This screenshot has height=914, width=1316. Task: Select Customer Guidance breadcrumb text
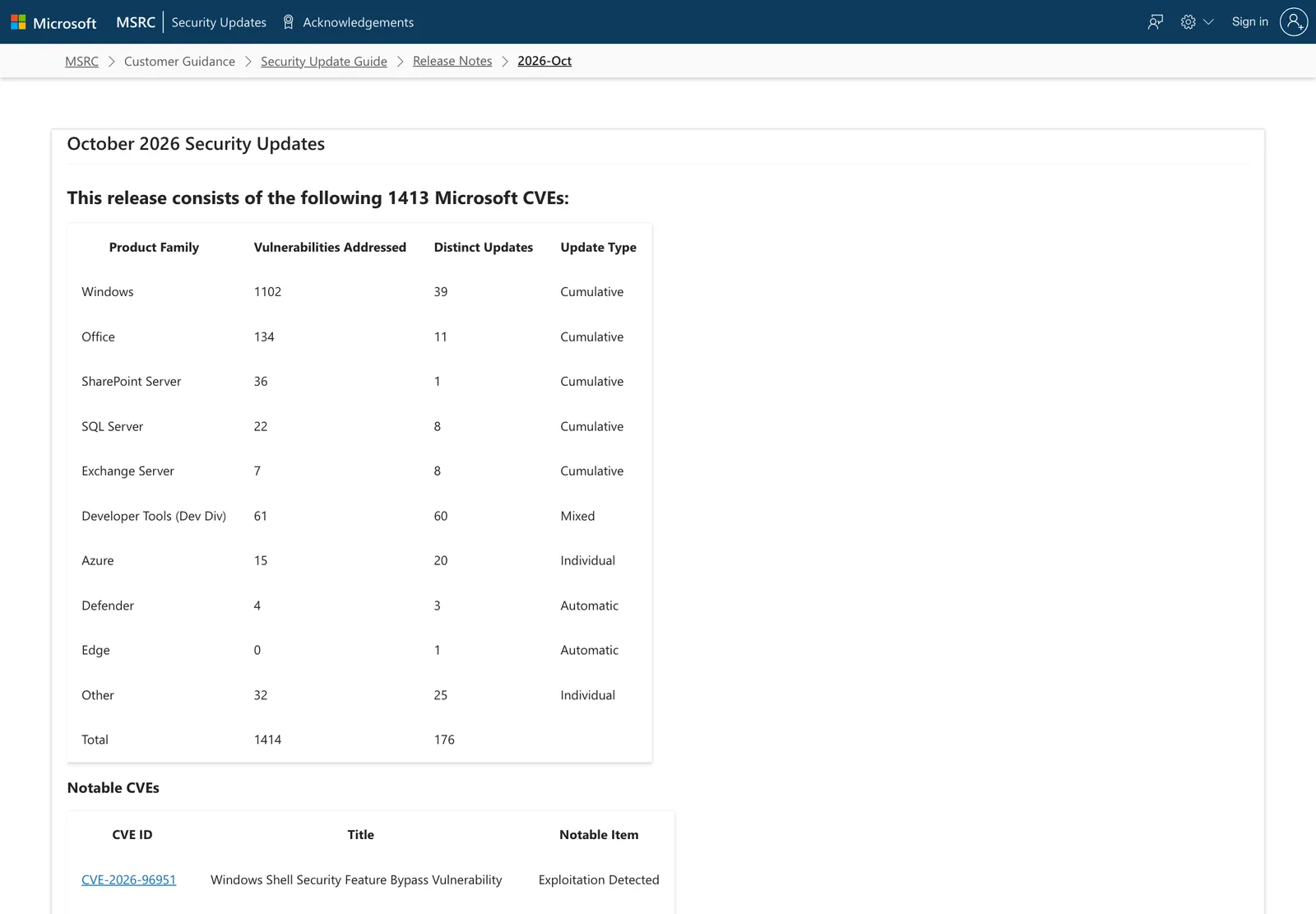click(179, 61)
